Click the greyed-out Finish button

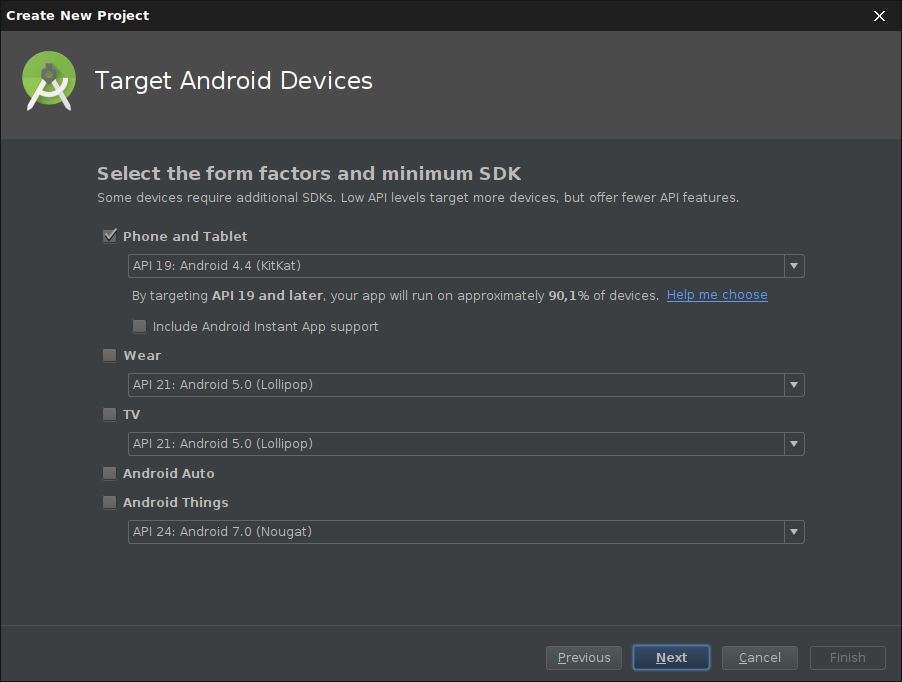click(847, 658)
